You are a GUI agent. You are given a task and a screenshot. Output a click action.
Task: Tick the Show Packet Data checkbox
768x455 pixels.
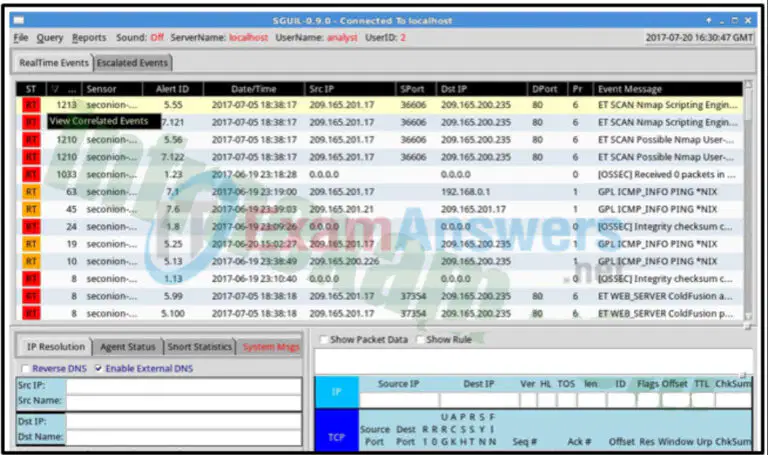point(323,339)
